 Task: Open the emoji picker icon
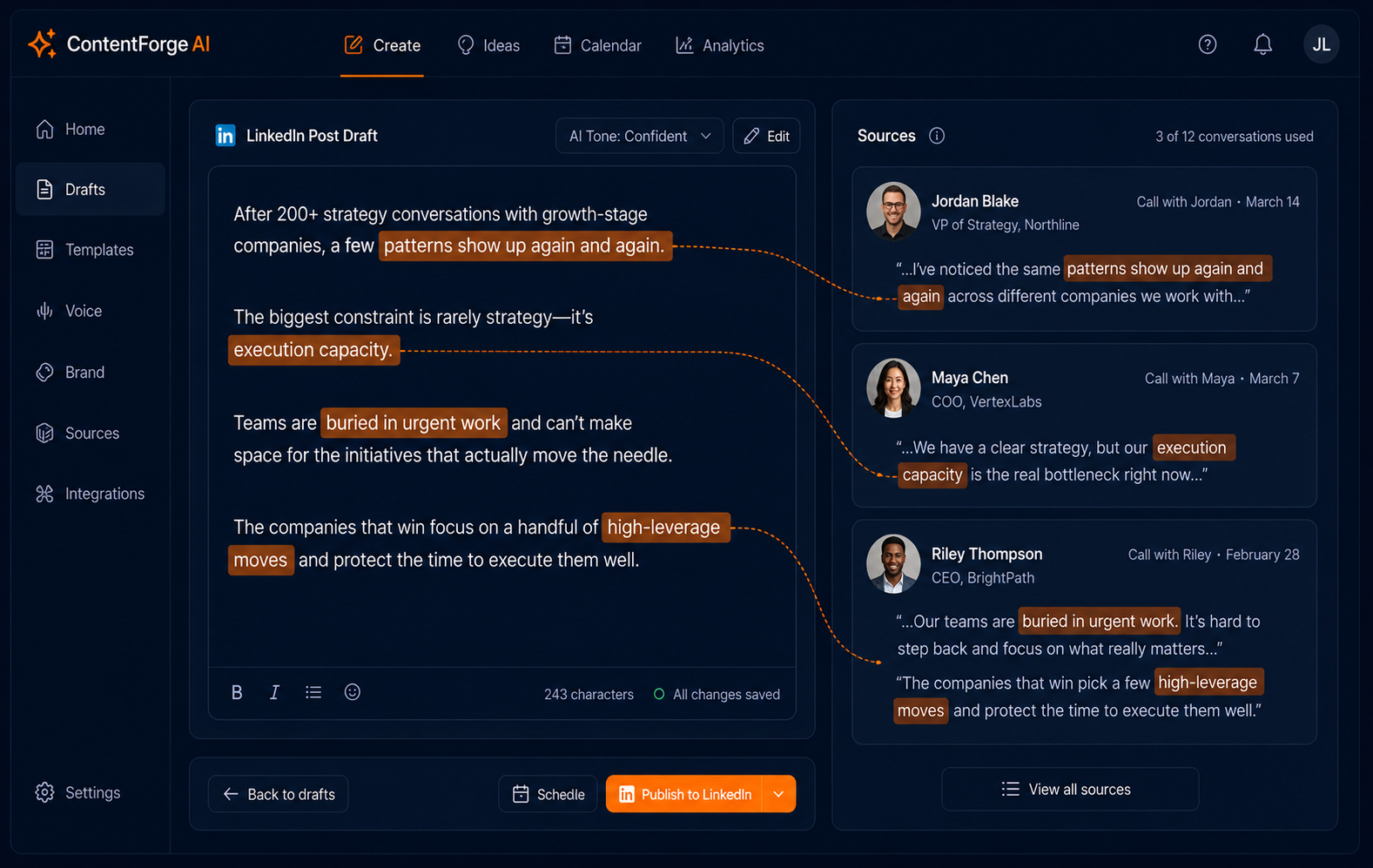352,692
